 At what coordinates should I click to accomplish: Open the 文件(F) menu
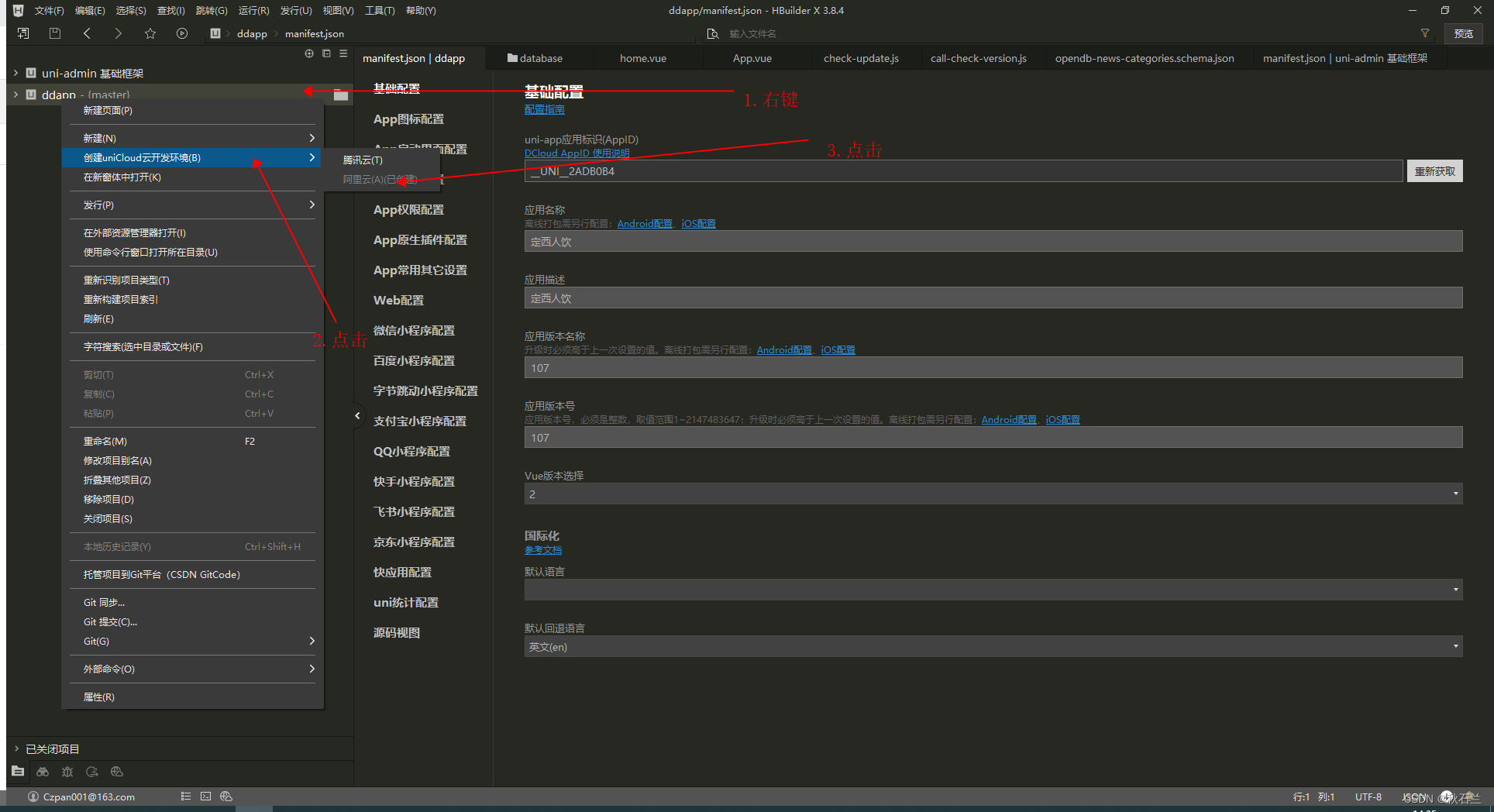click(50, 10)
